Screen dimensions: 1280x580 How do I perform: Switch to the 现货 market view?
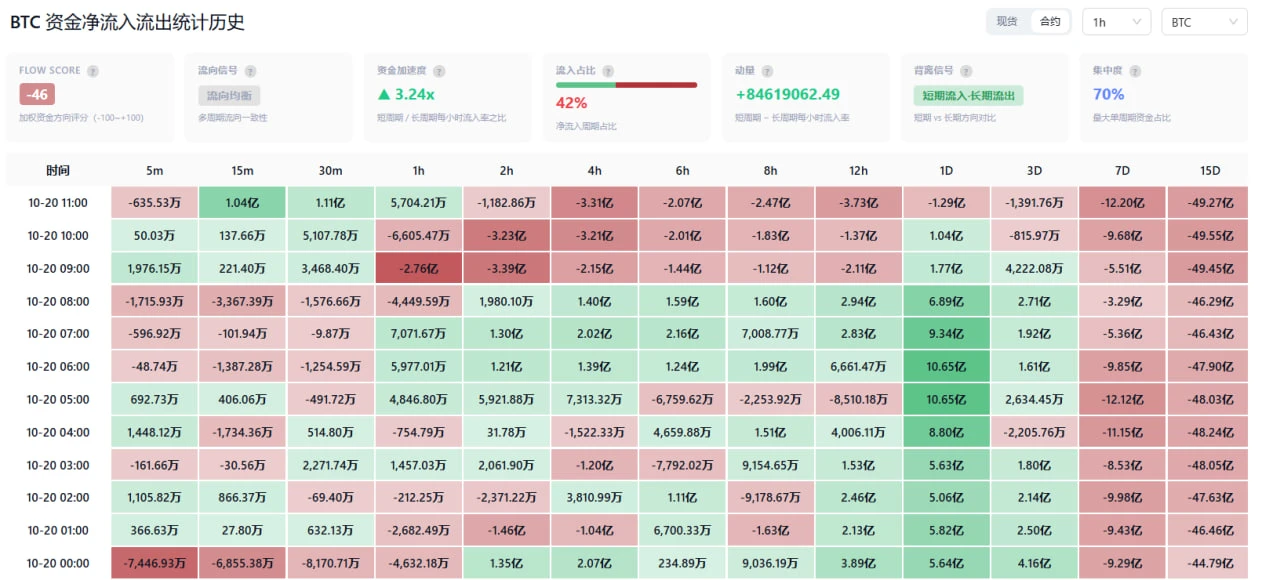[1007, 22]
